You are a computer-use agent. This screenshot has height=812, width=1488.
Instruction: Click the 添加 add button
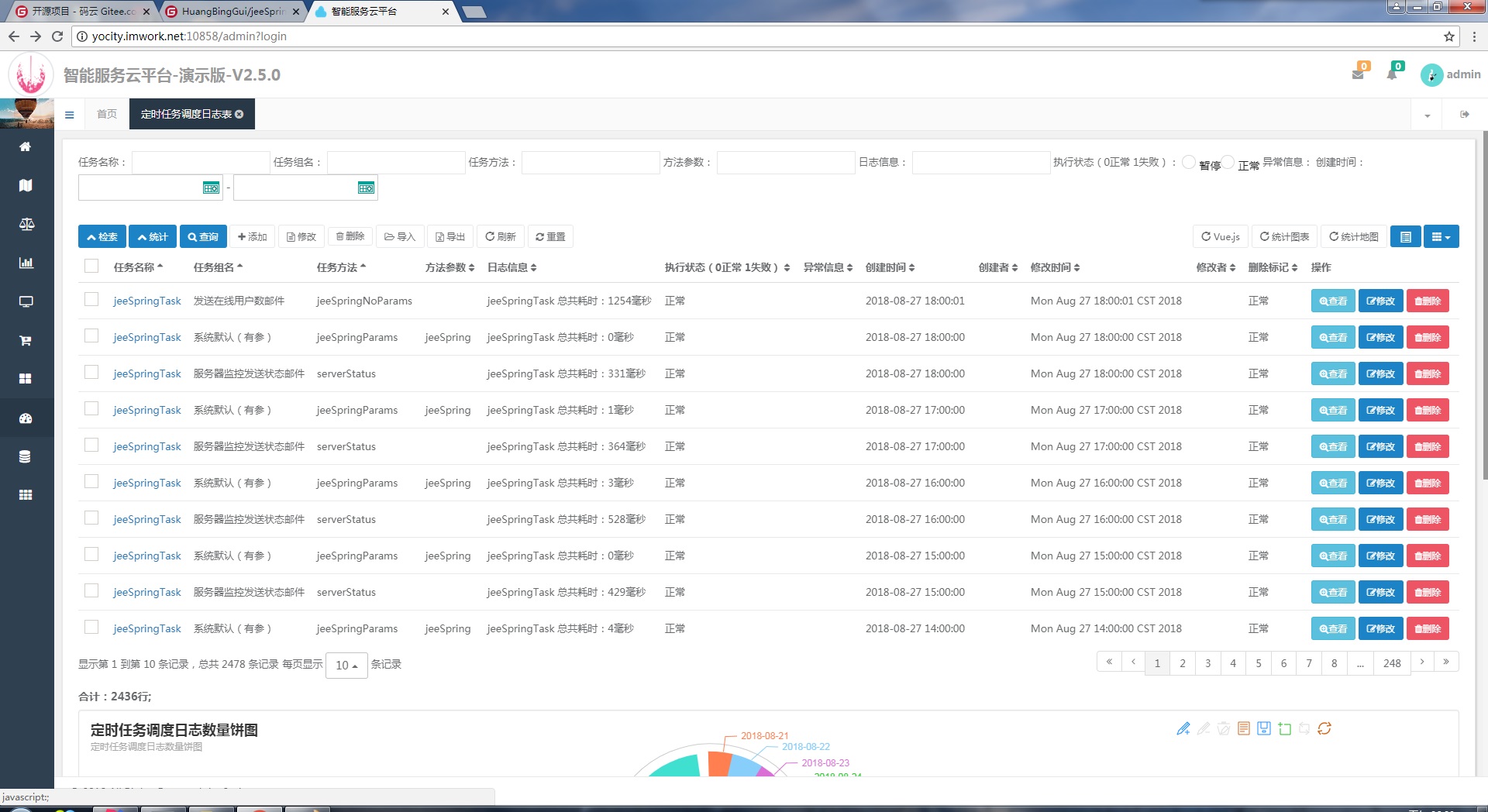point(253,236)
